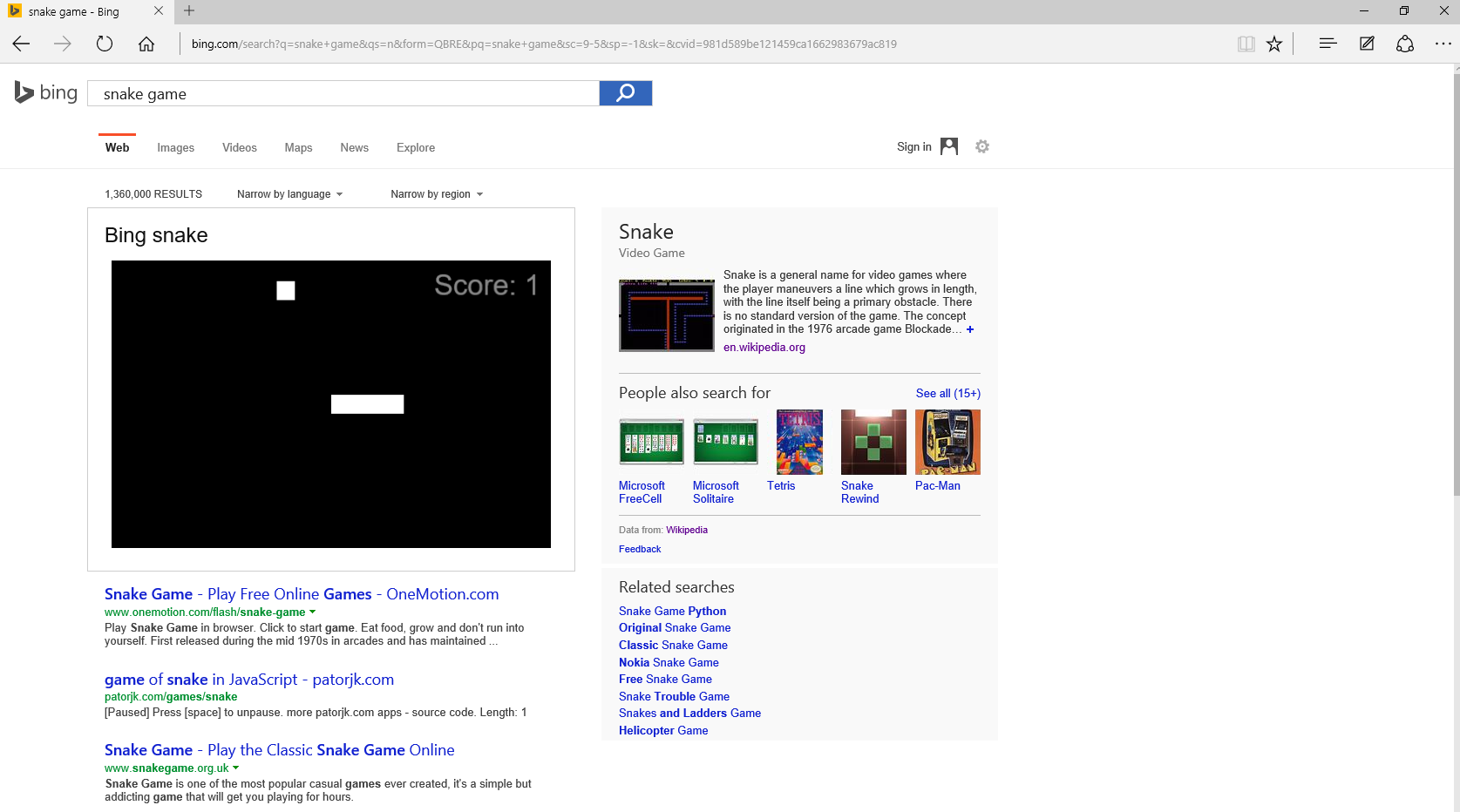
Task: Open Bing settings gear icon
Action: (982, 146)
